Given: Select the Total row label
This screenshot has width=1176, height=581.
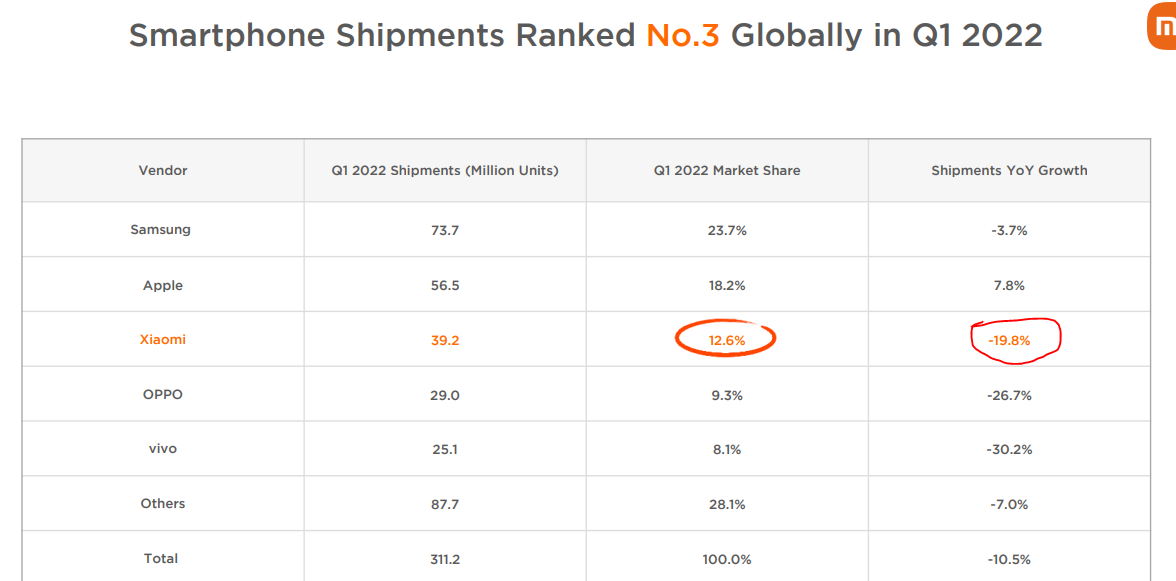Looking at the screenshot, I should pos(161,559).
